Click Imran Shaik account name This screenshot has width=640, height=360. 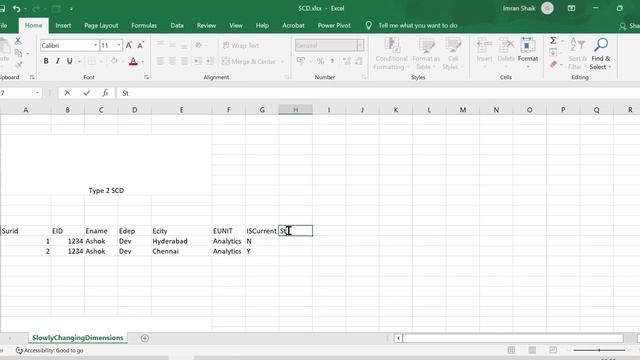pos(518,8)
